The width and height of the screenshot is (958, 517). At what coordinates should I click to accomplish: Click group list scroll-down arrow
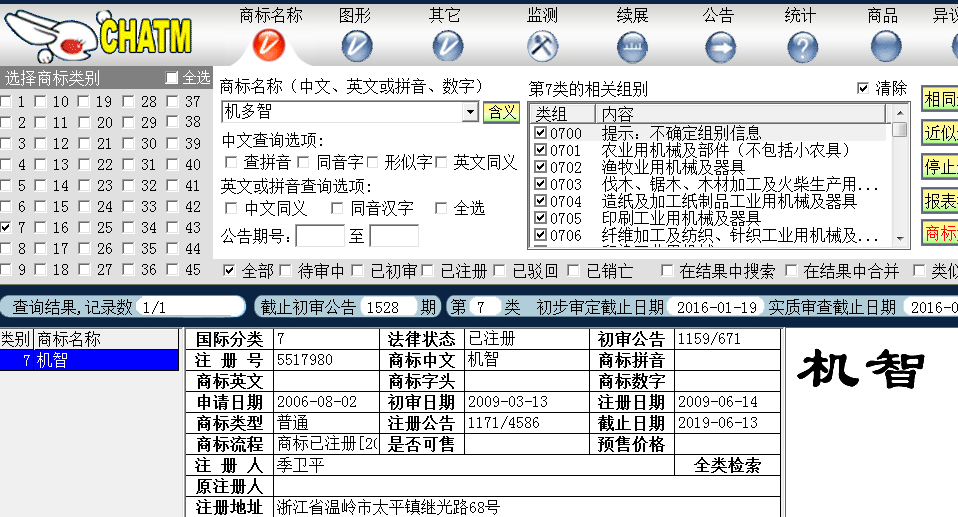(899, 238)
